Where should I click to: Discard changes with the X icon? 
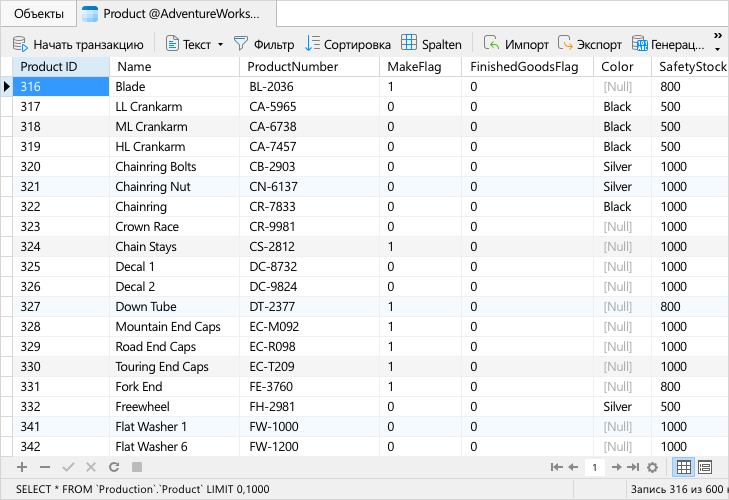(91, 467)
